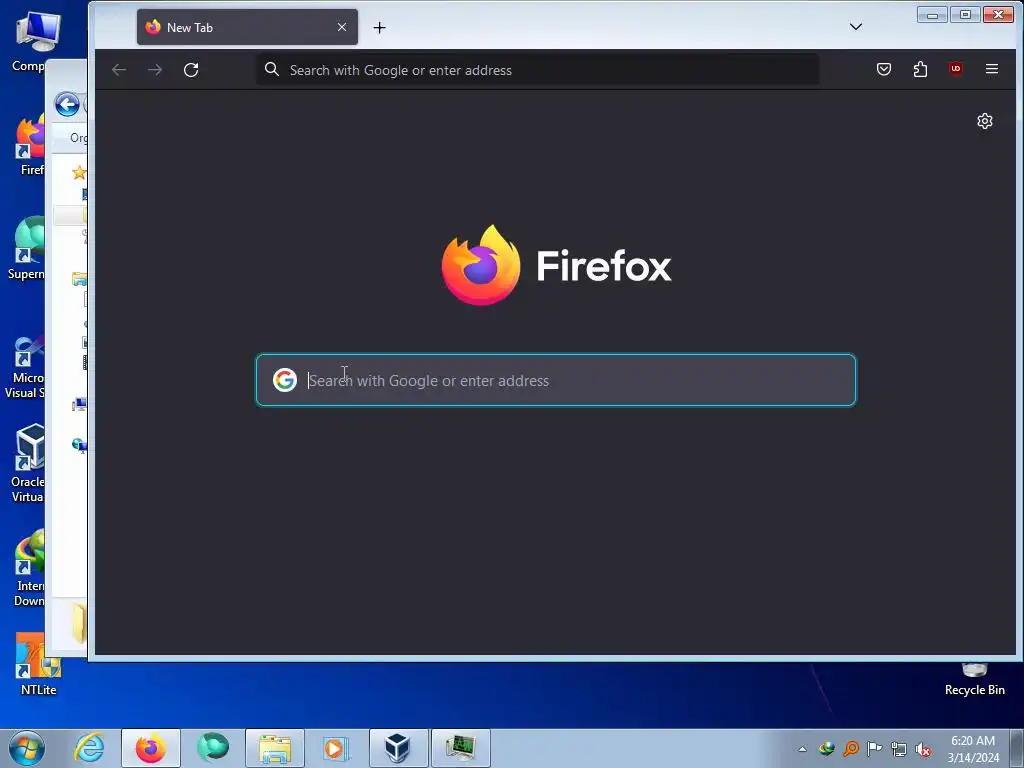1024x768 pixels.
Task: Open a new tab with plus button
Action: point(379,27)
